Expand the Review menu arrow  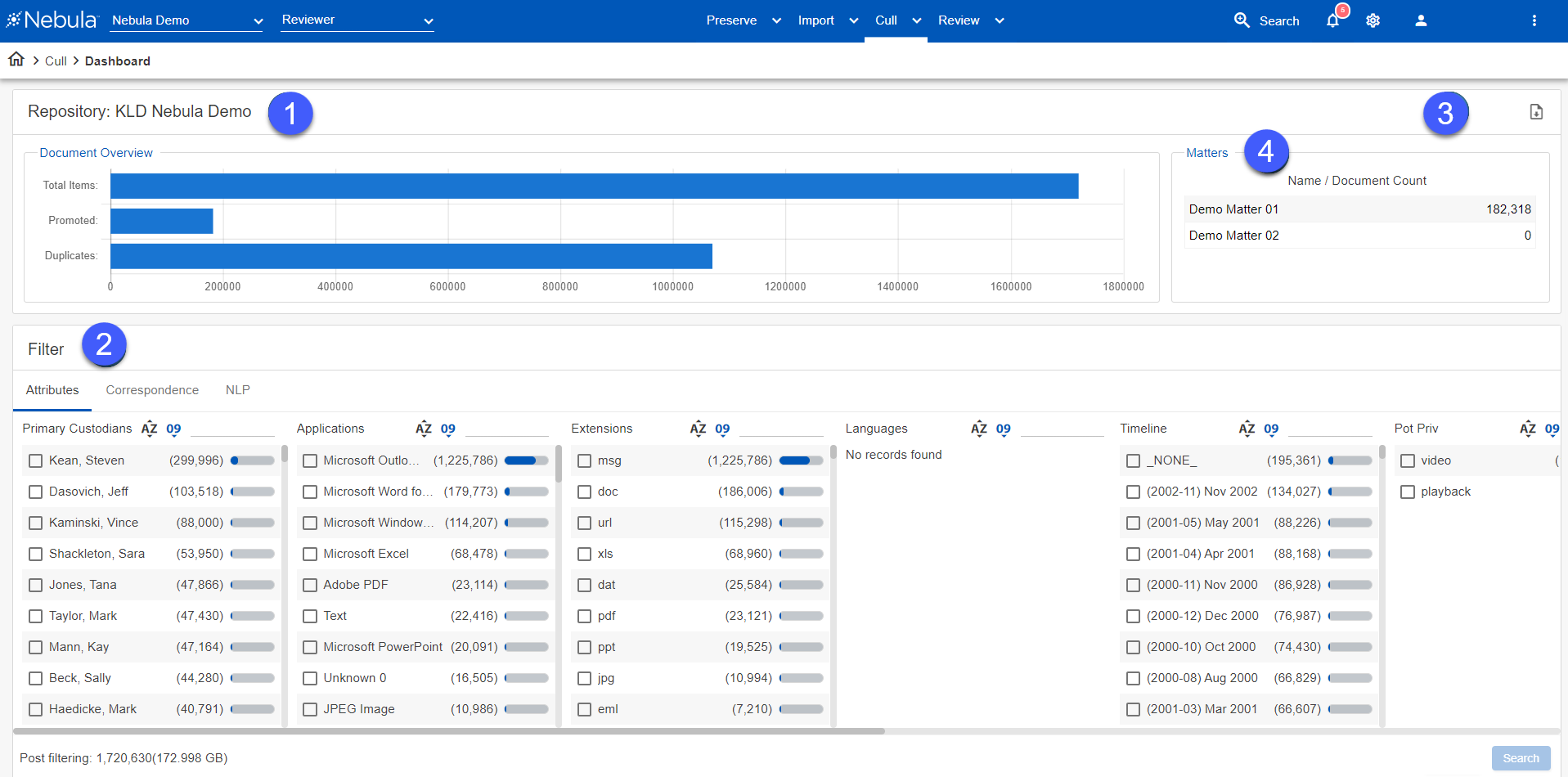(x=999, y=20)
